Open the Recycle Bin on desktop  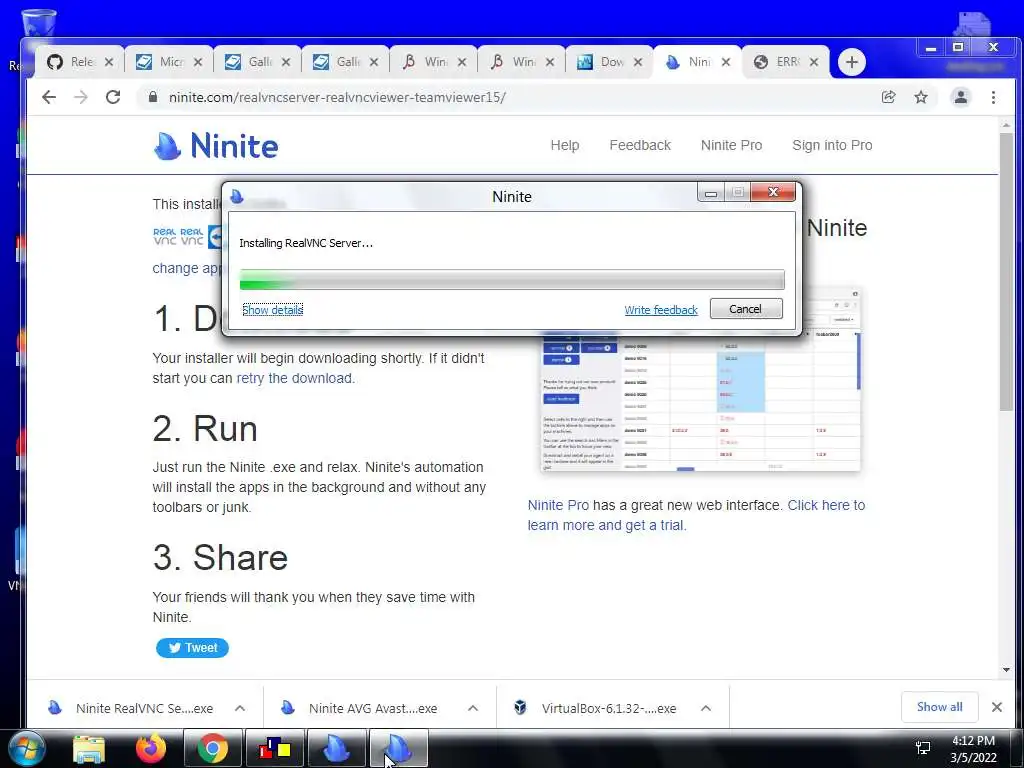[38, 24]
